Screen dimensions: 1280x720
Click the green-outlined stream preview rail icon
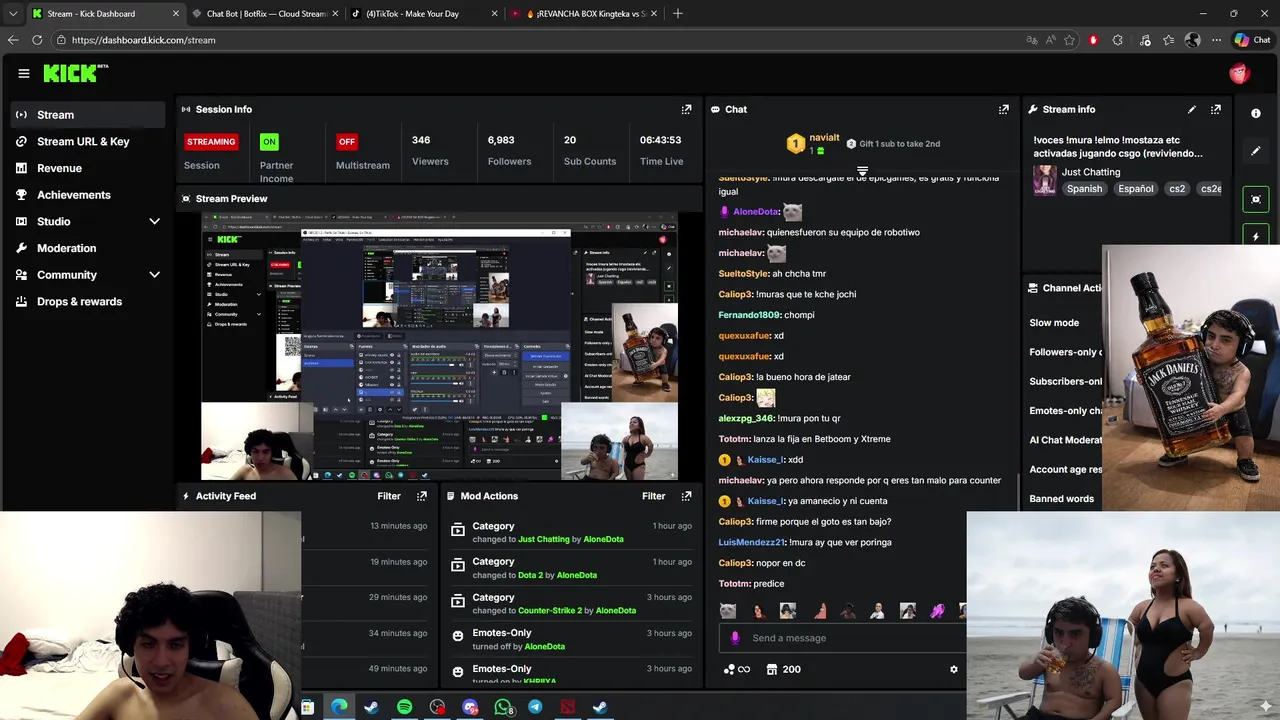pyautogui.click(x=1256, y=199)
